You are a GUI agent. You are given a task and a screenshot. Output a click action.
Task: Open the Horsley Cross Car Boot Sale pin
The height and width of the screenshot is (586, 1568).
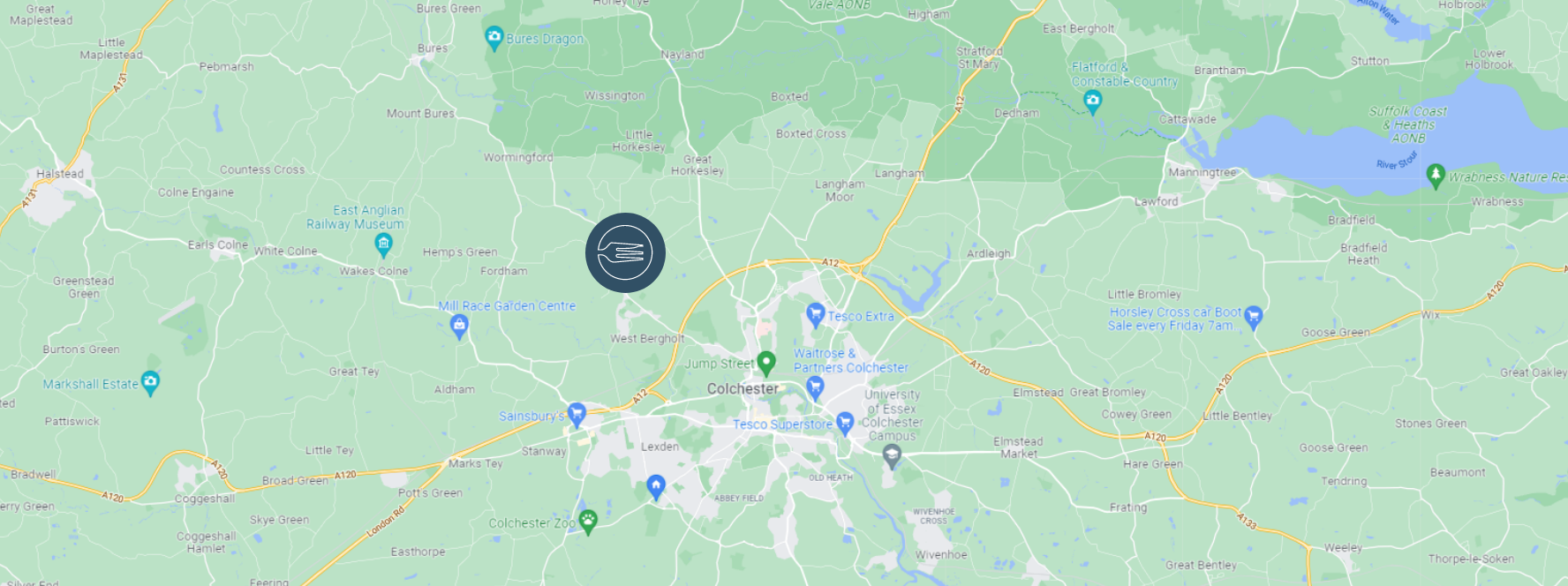[1254, 318]
